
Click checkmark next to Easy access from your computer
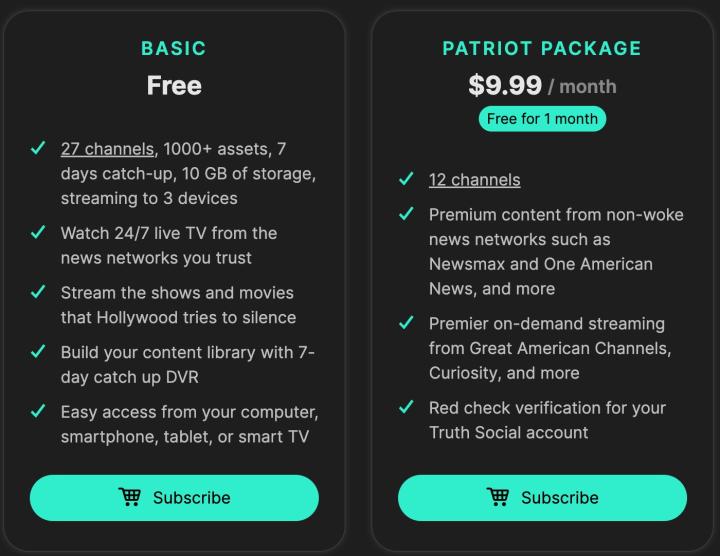[x=38, y=411]
